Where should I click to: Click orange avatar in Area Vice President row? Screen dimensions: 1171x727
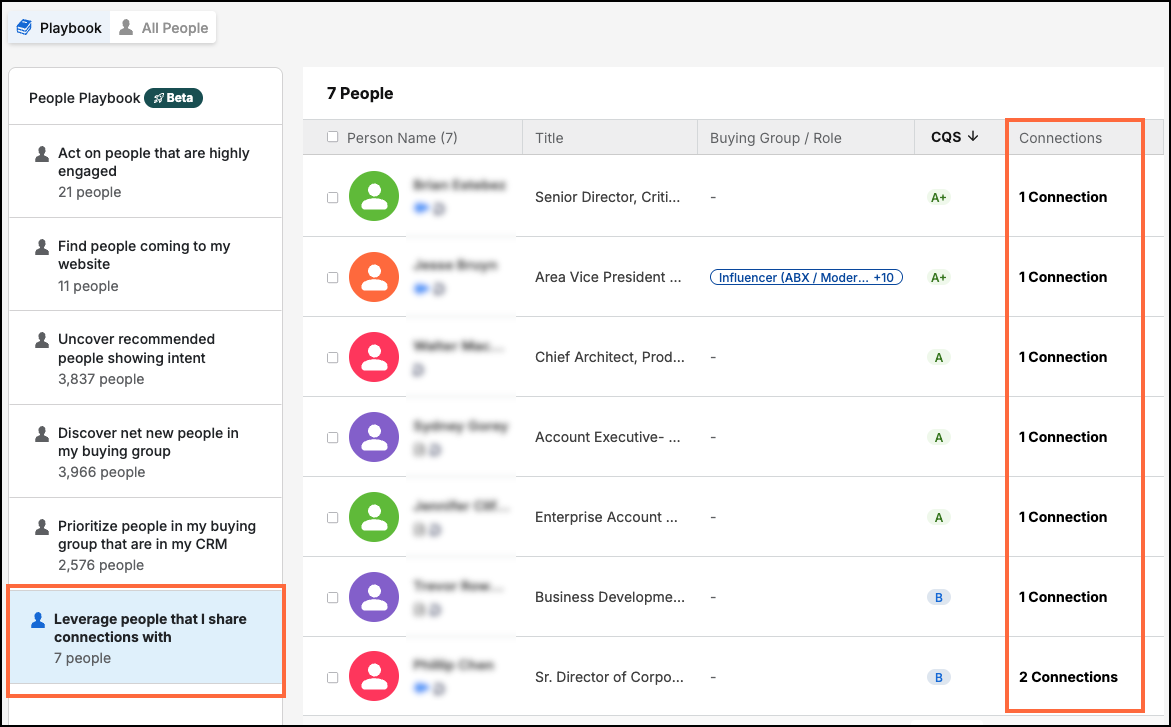(x=373, y=276)
